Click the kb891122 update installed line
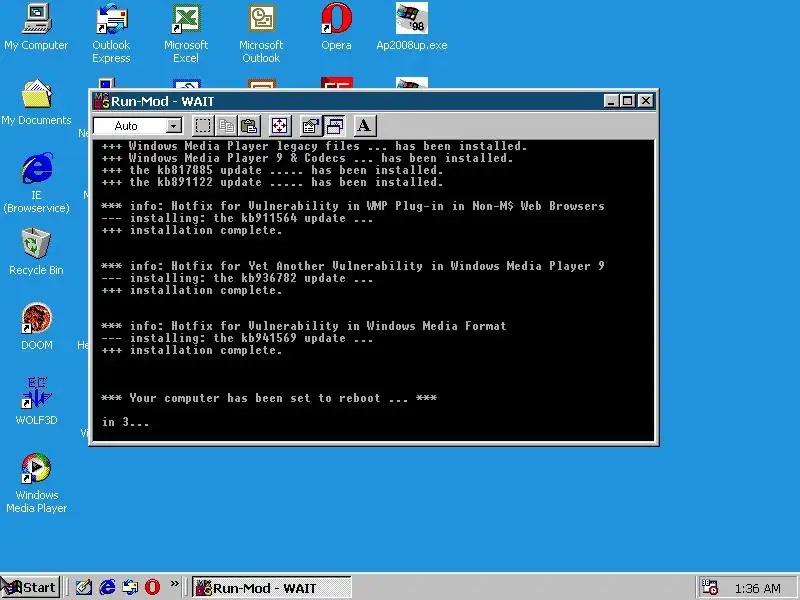 tap(272, 182)
